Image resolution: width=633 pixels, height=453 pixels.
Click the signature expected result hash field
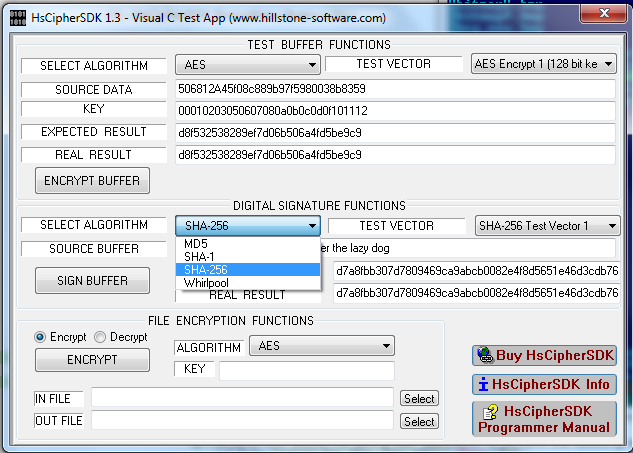[x=476, y=271]
